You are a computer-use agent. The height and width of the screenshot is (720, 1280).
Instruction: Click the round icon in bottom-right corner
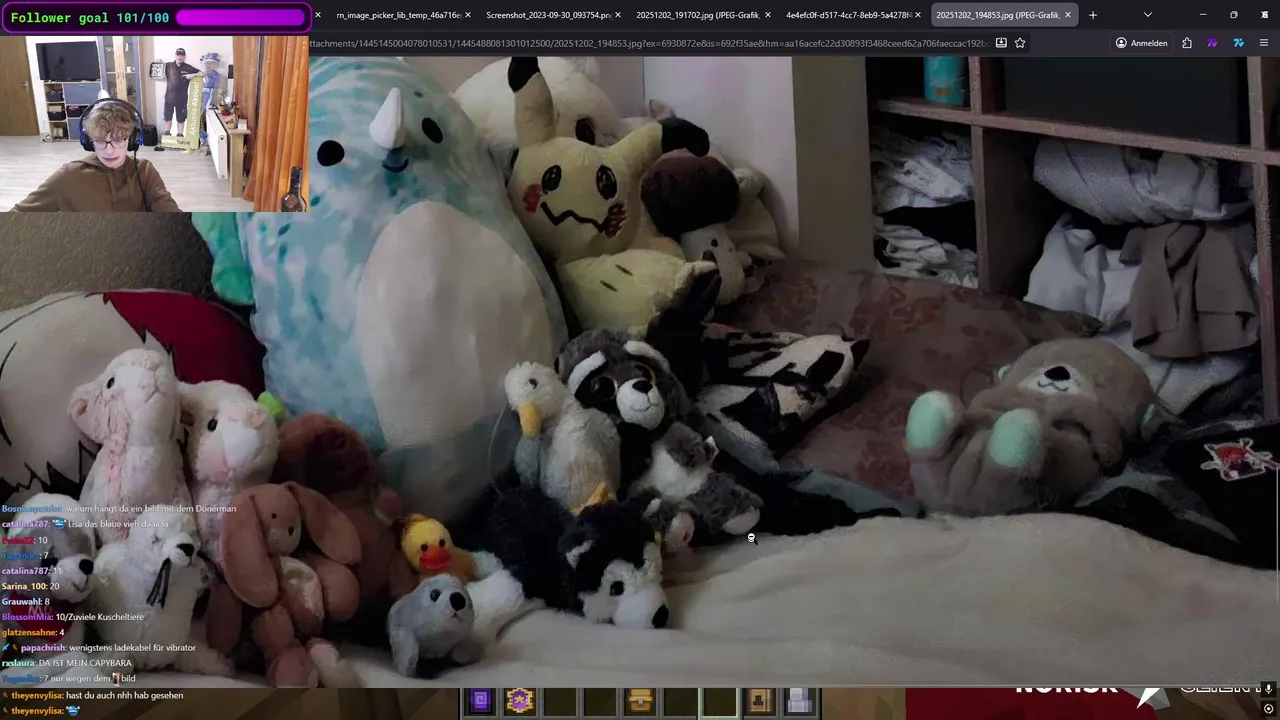coord(1268,709)
